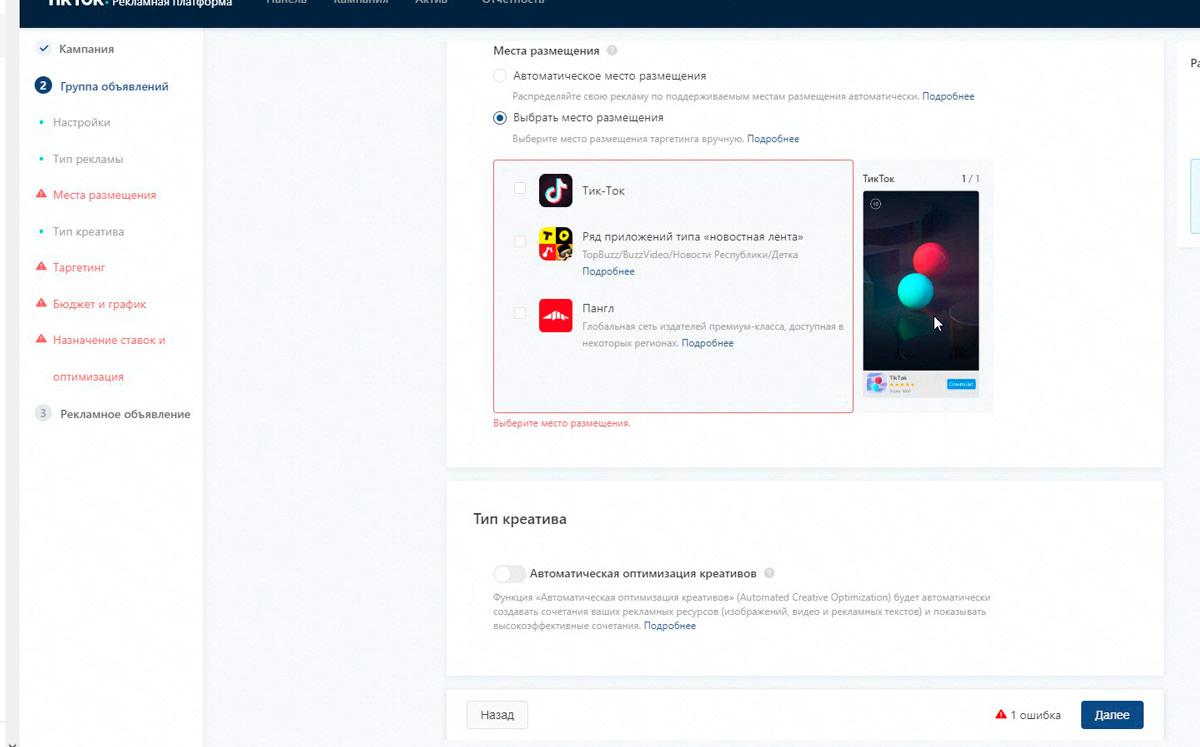Toggle on Автоматическая оптимизация креативов
1200x747 pixels.
point(509,573)
